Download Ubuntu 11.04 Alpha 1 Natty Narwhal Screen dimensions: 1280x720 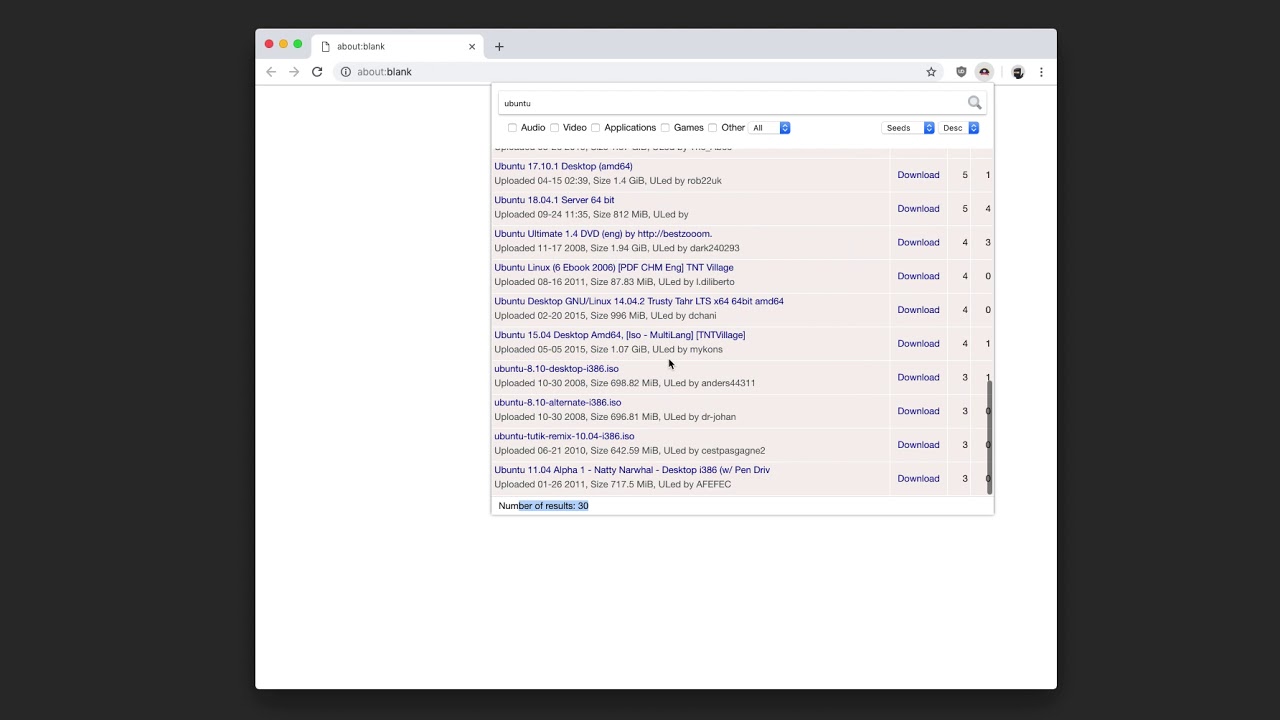pyautogui.click(x=918, y=479)
